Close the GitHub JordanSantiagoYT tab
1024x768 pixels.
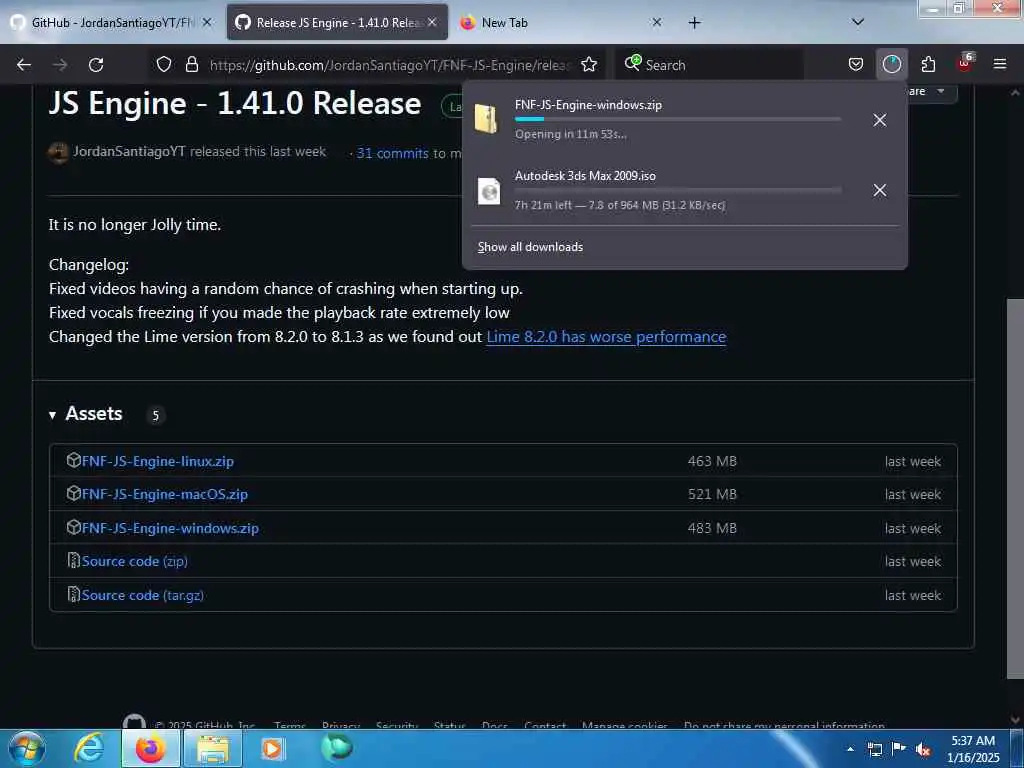(x=207, y=22)
